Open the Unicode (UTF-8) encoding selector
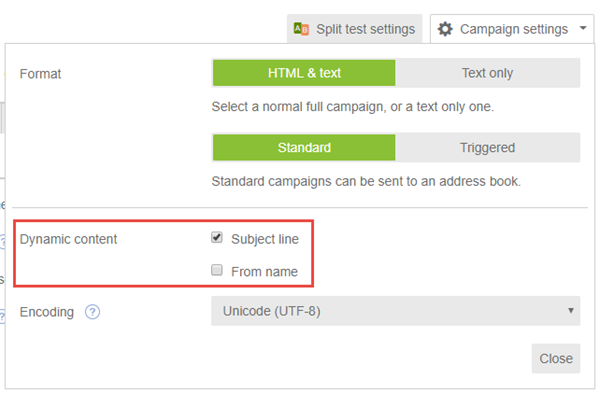This screenshot has height=393, width=600. (x=396, y=311)
